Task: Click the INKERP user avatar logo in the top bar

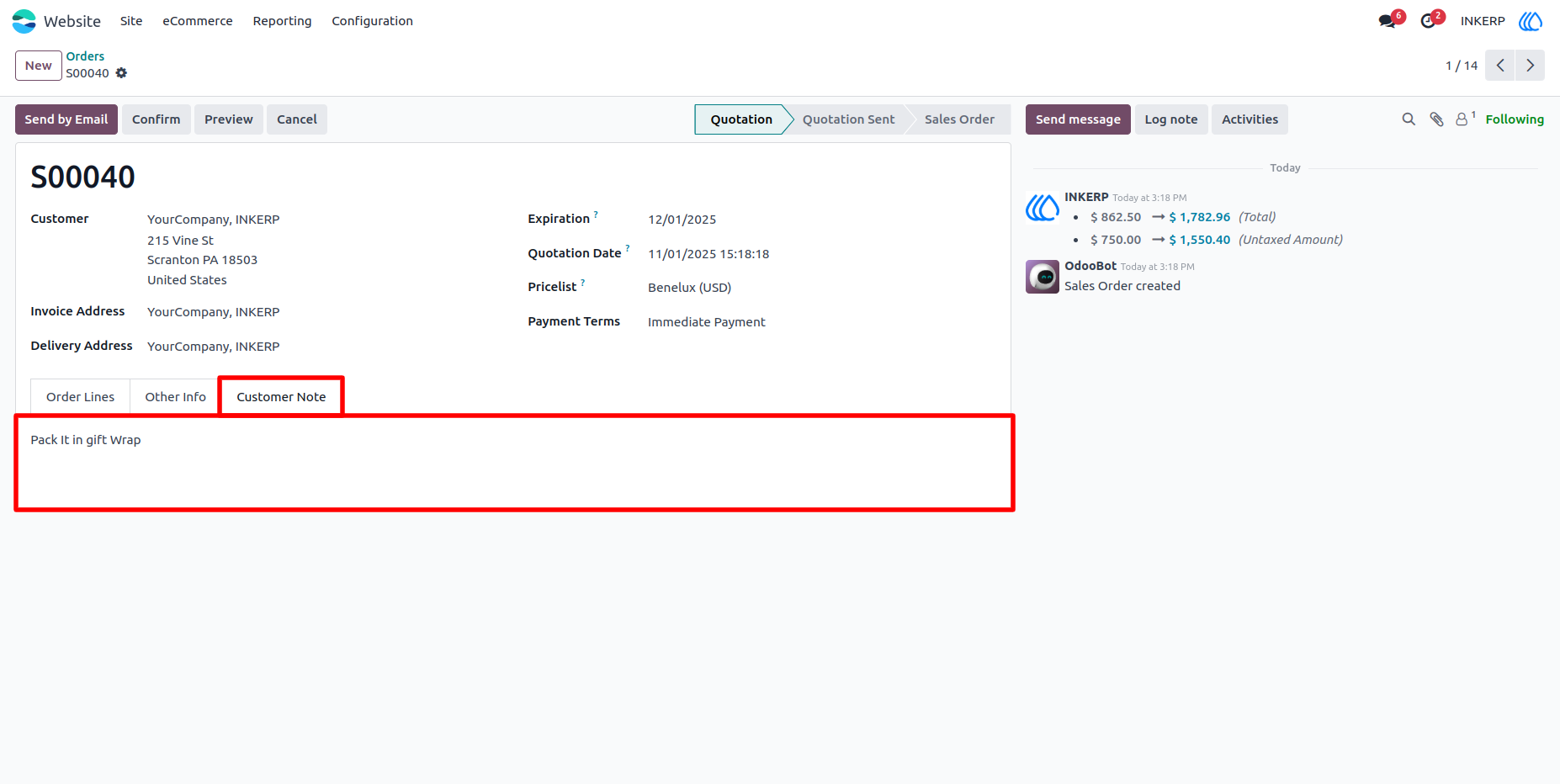Action: [x=1531, y=21]
